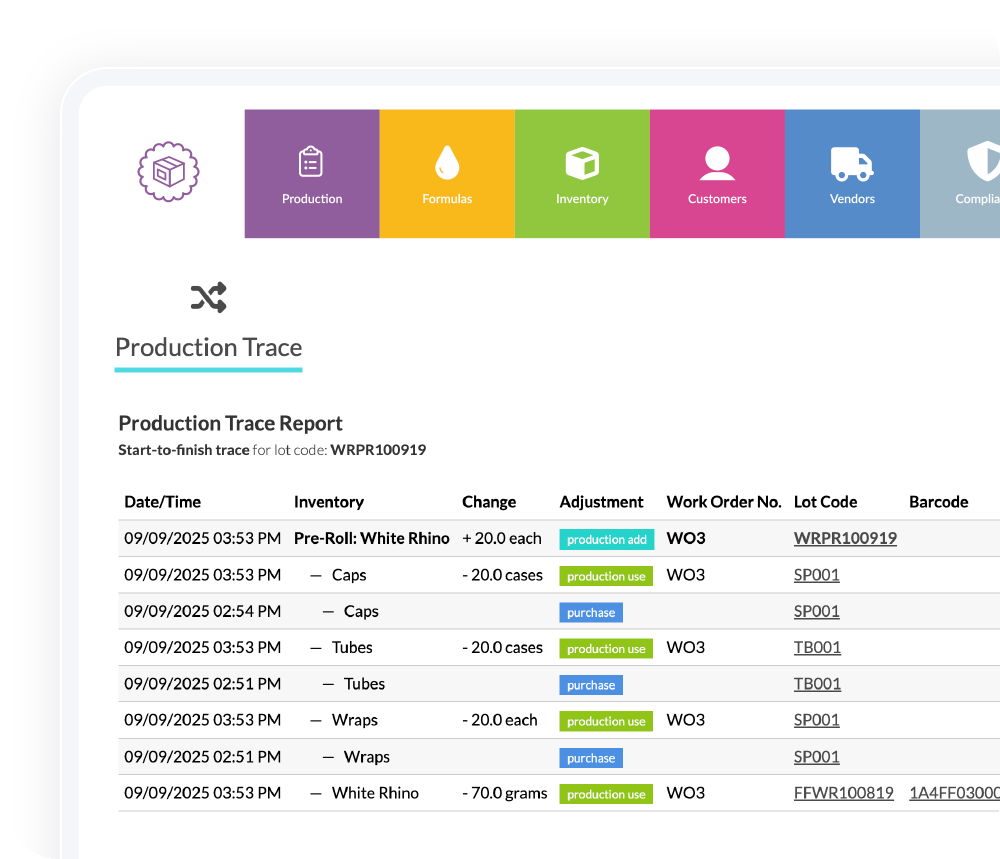Click 'production use' badge in Caps row
The image size is (1000, 859).
(x=606, y=576)
